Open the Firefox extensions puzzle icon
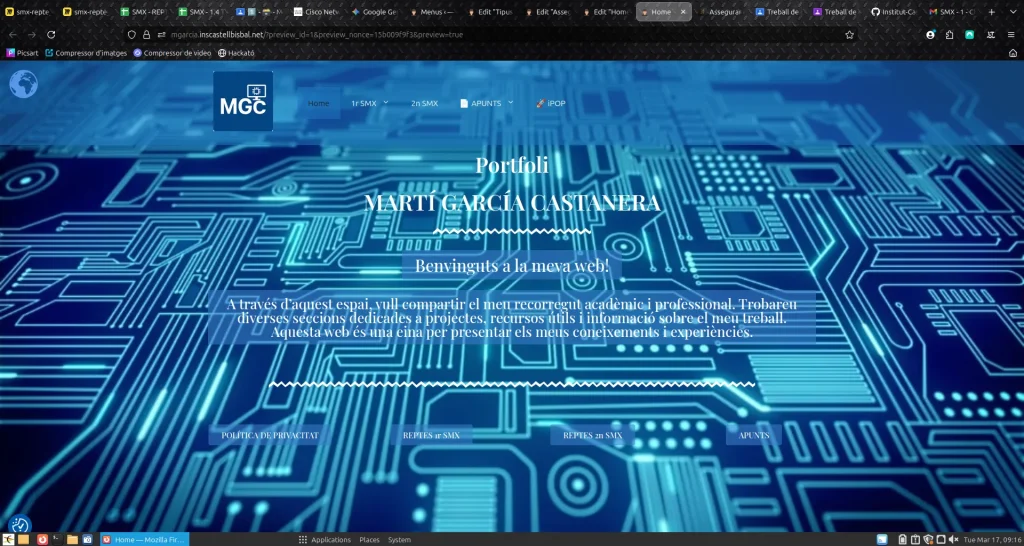Screen dimensions: 1024x546 point(949,34)
